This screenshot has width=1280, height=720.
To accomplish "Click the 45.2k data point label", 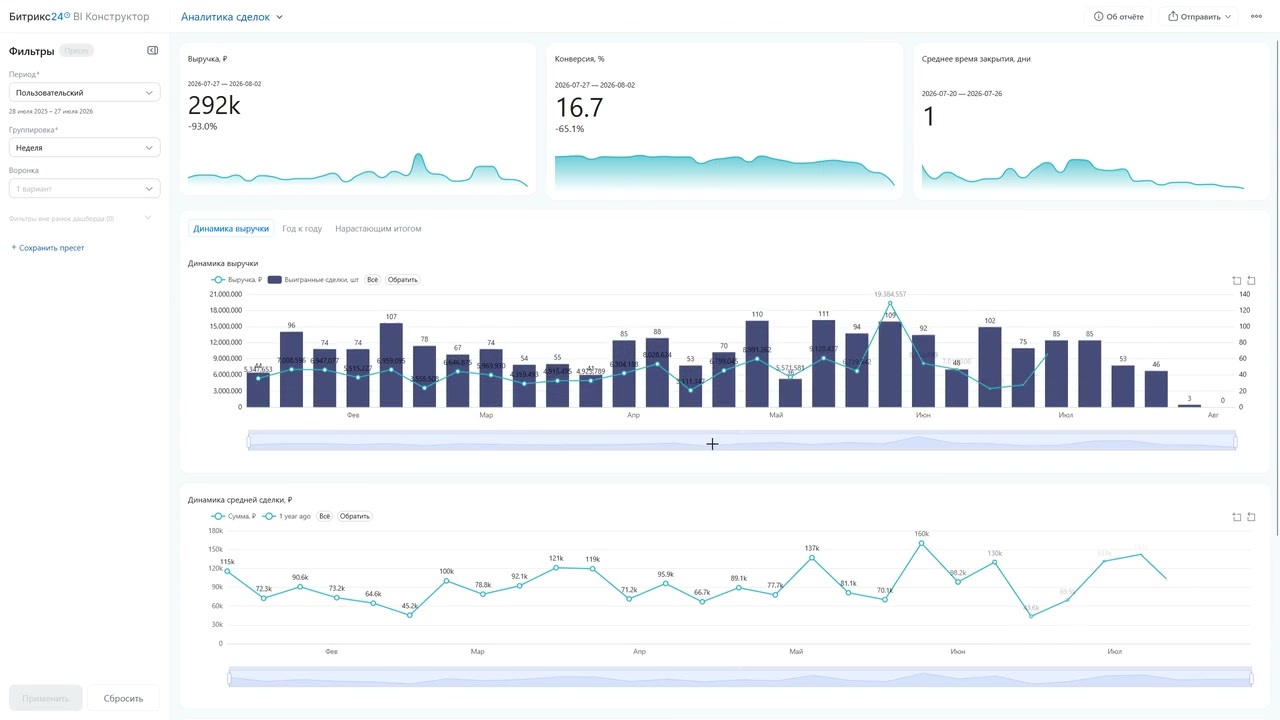I will pos(410,606).
